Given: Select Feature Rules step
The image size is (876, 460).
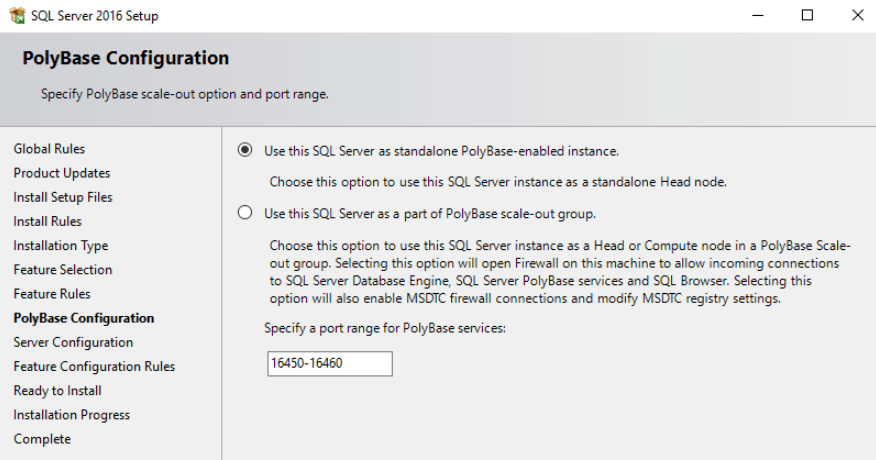Looking at the screenshot, I should [x=52, y=294].
